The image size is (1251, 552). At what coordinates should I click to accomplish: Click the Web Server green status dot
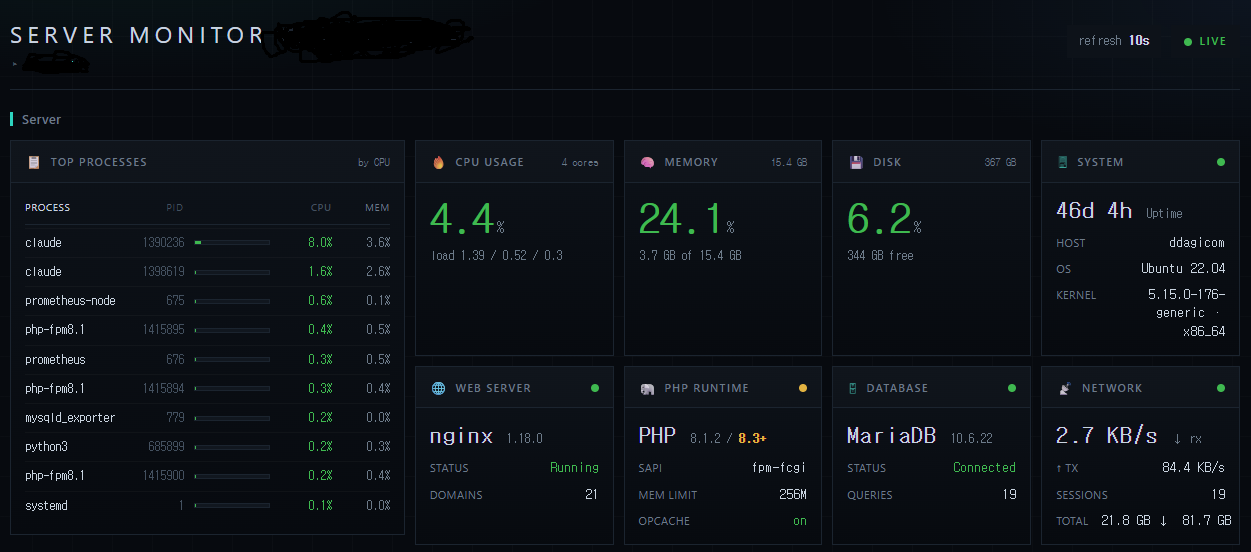595,388
